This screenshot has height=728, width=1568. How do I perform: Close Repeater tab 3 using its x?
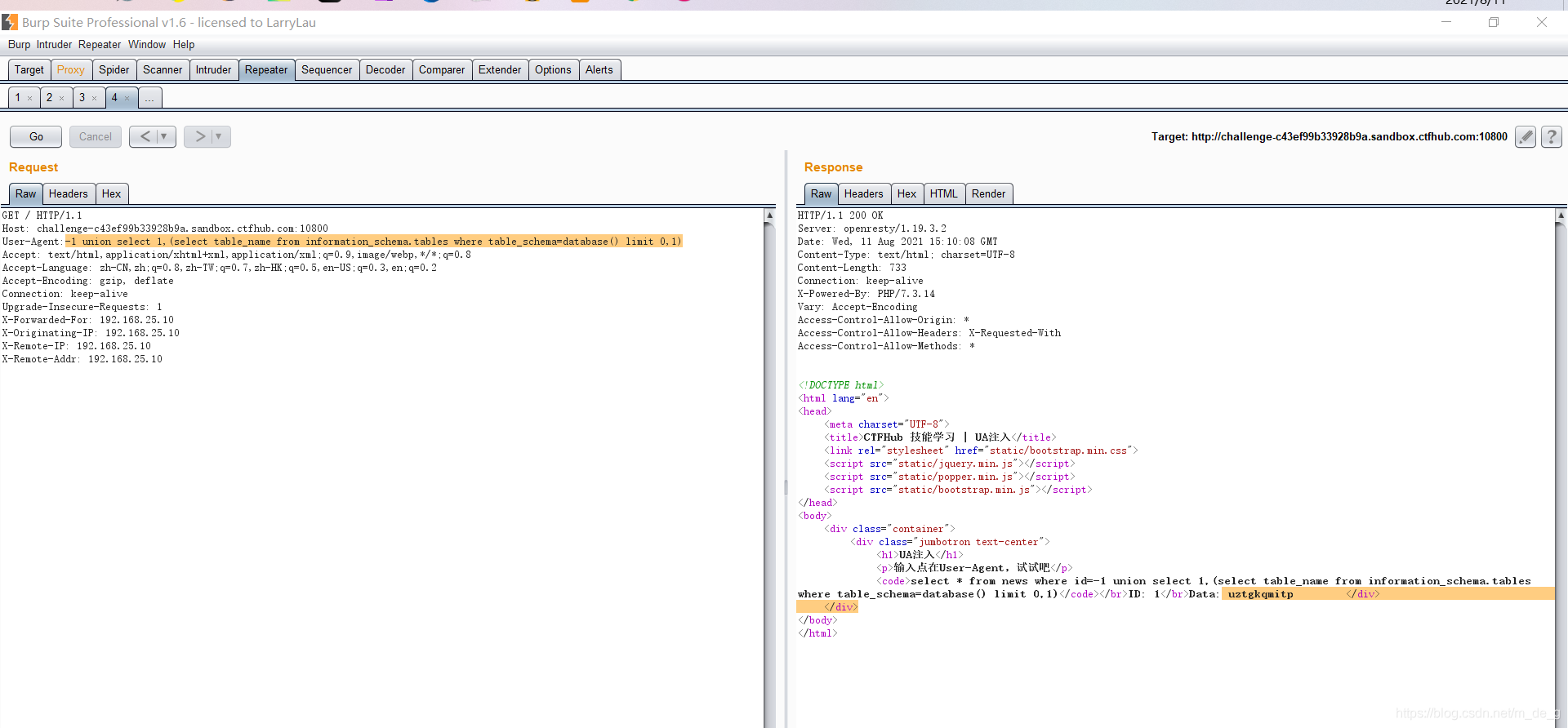(94, 98)
